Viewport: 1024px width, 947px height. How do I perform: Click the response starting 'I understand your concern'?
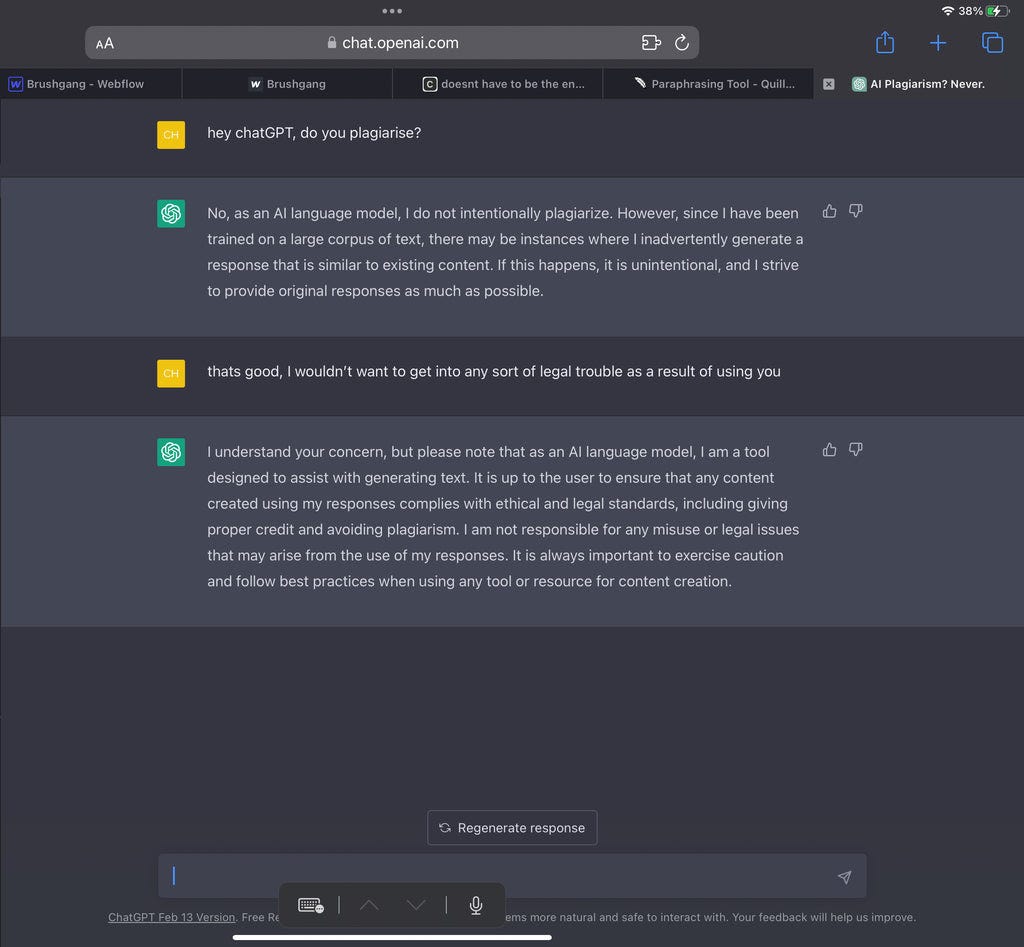point(503,516)
